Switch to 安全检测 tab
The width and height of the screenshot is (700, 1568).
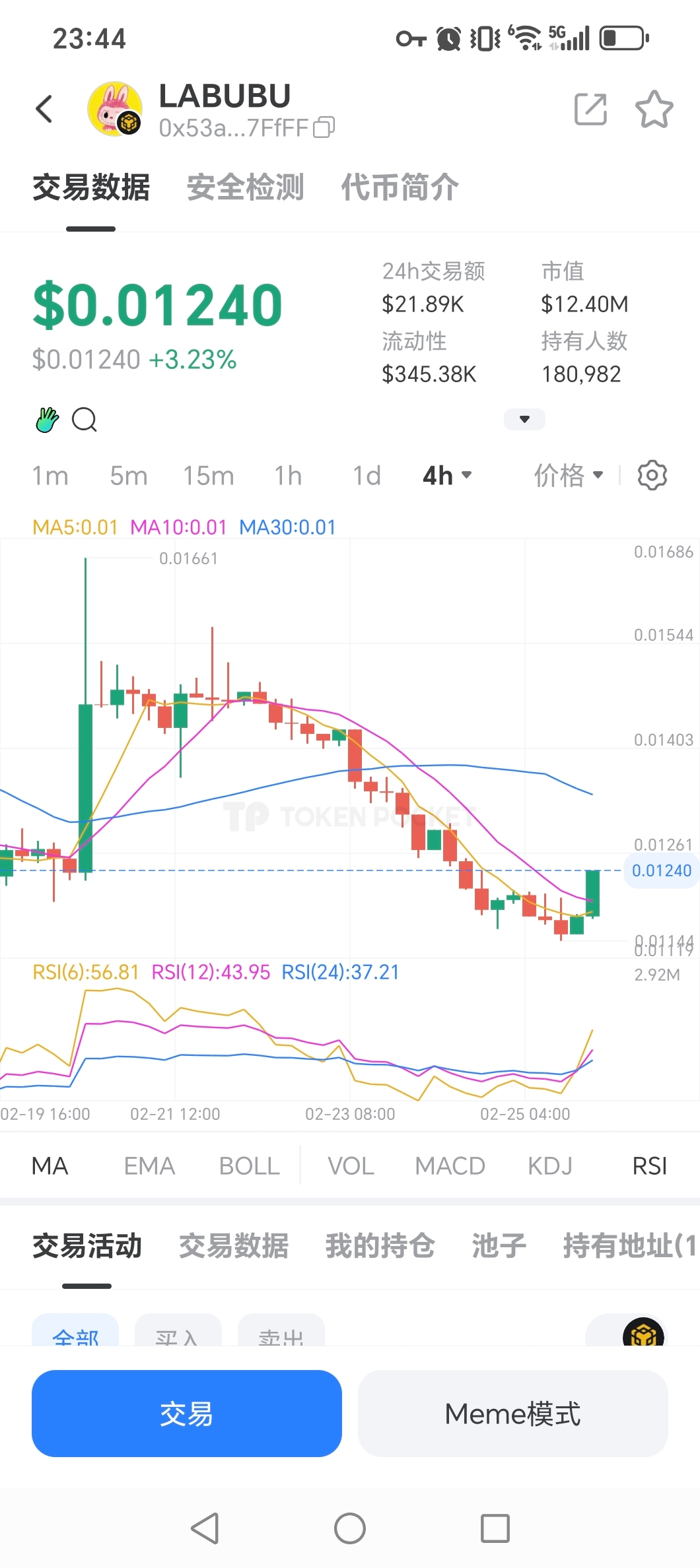(x=246, y=187)
